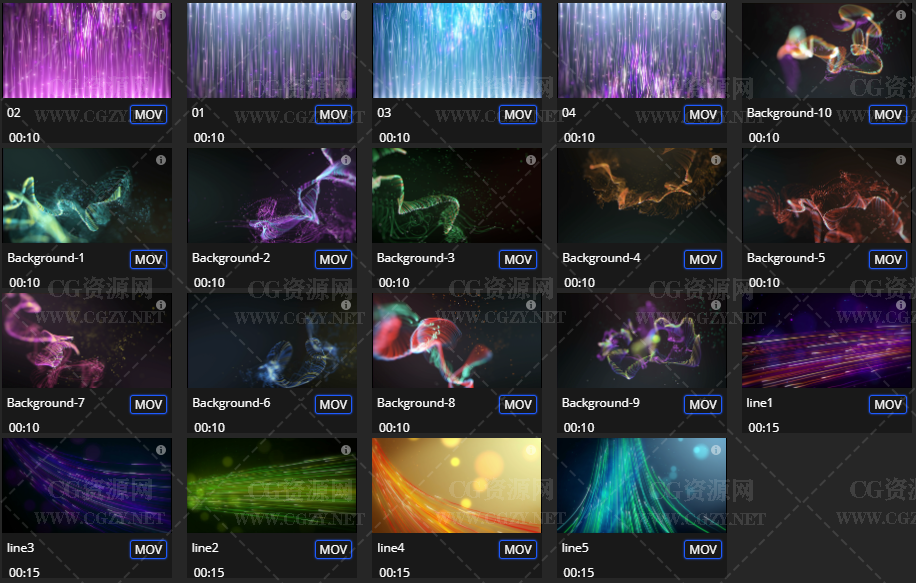Click info icon on Background-3 thumbnail

(x=530, y=160)
